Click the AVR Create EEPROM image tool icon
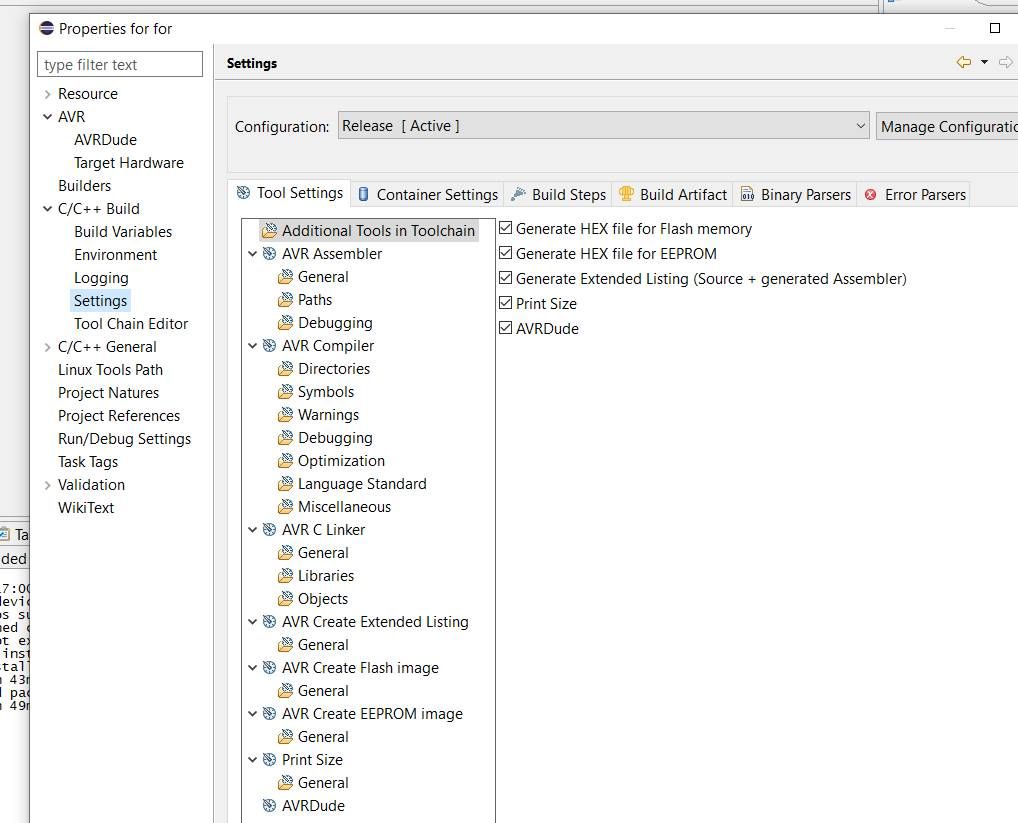 [x=269, y=714]
